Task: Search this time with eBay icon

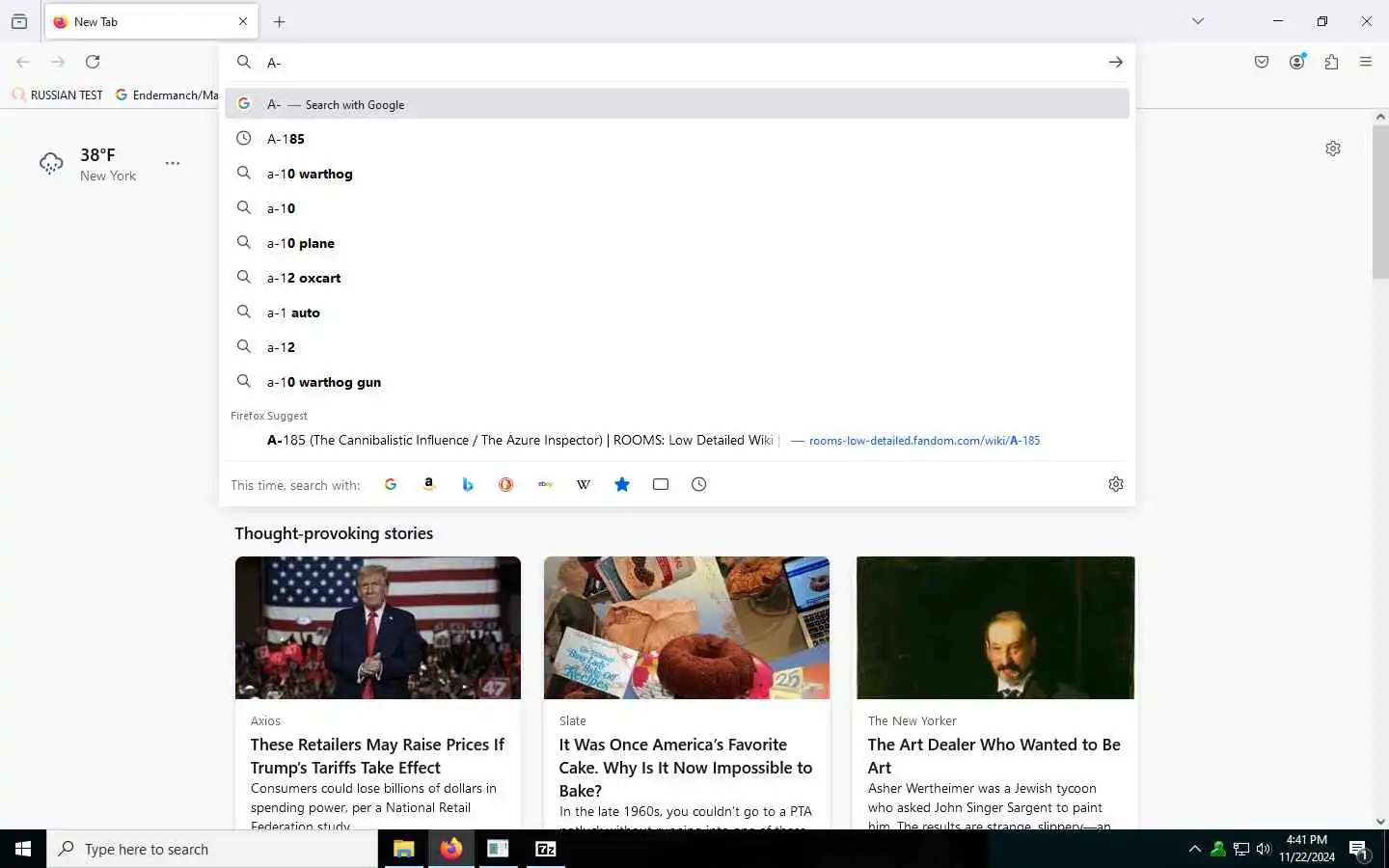Action: click(545, 484)
